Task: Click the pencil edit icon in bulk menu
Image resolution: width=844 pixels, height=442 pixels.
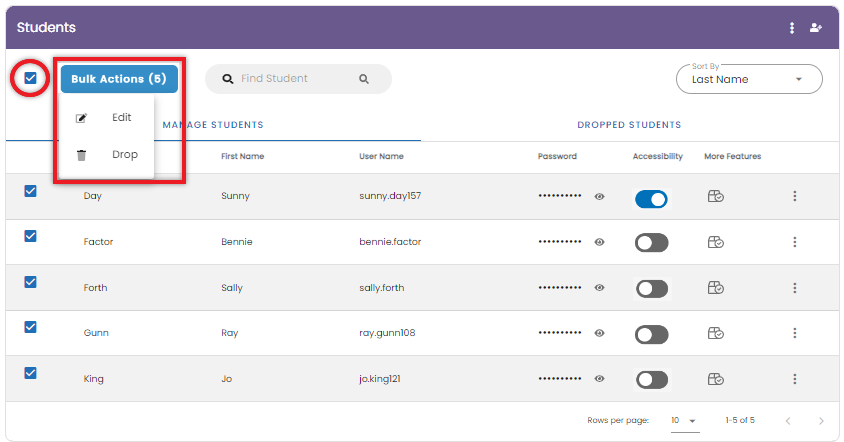Action: click(81, 118)
